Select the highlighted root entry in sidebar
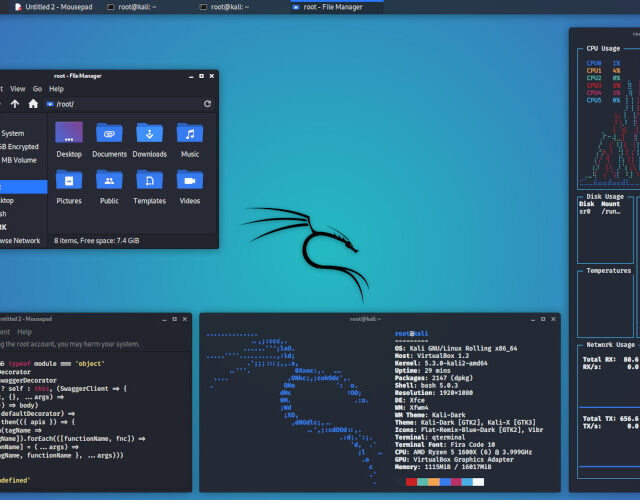The height and width of the screenshot is (500, 640). tap(23, 187)
